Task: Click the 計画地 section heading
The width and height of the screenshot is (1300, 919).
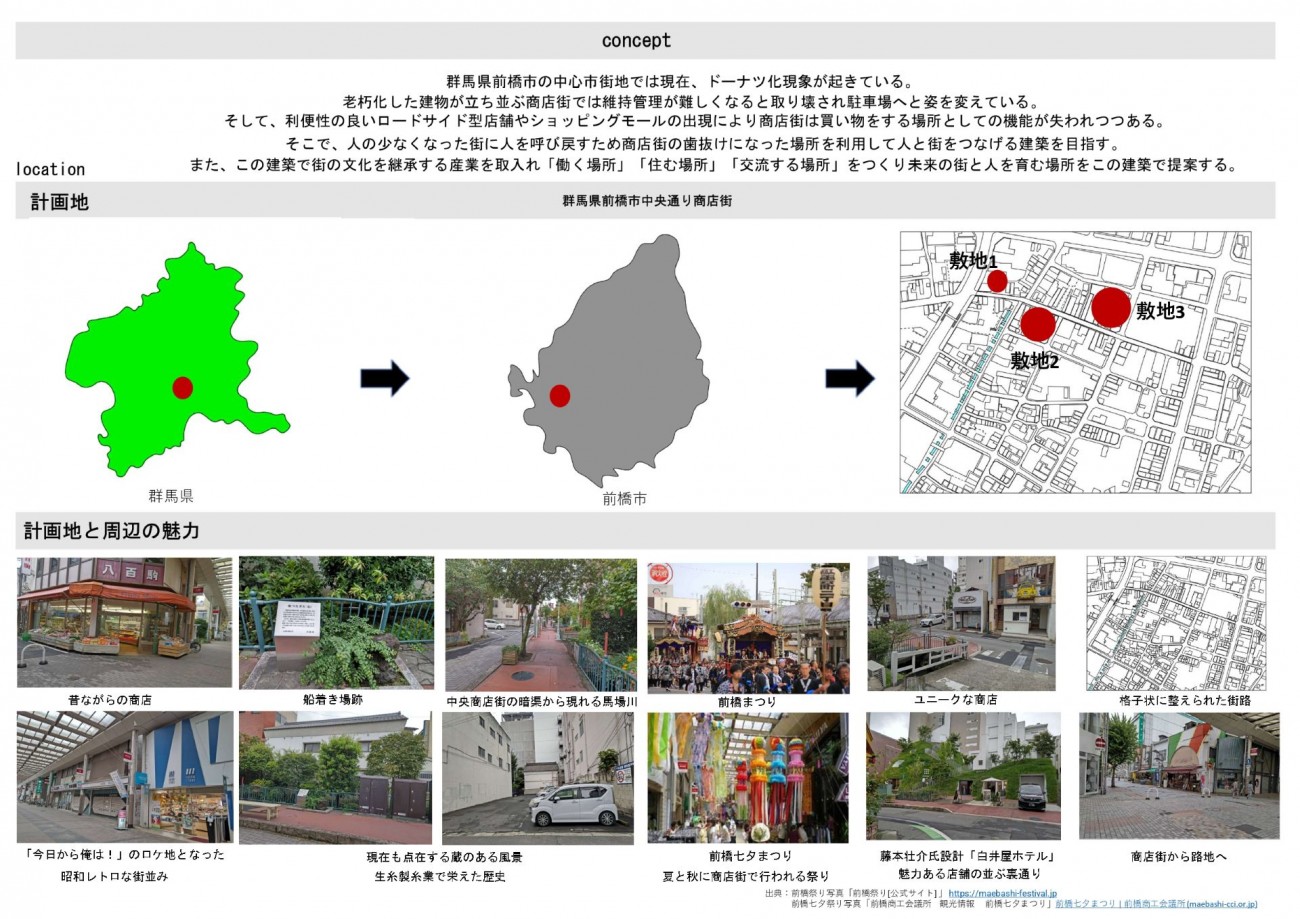Action: tap(60, 202)
